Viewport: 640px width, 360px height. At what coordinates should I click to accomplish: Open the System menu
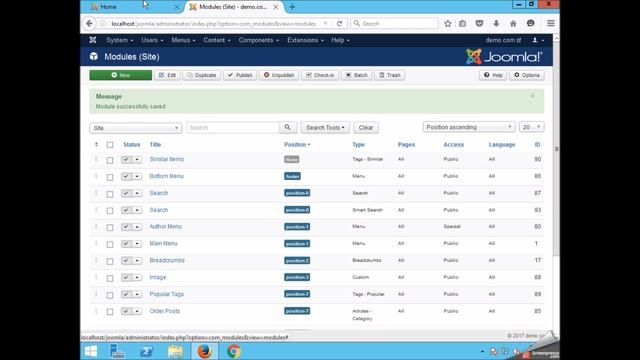pos(120,40)
